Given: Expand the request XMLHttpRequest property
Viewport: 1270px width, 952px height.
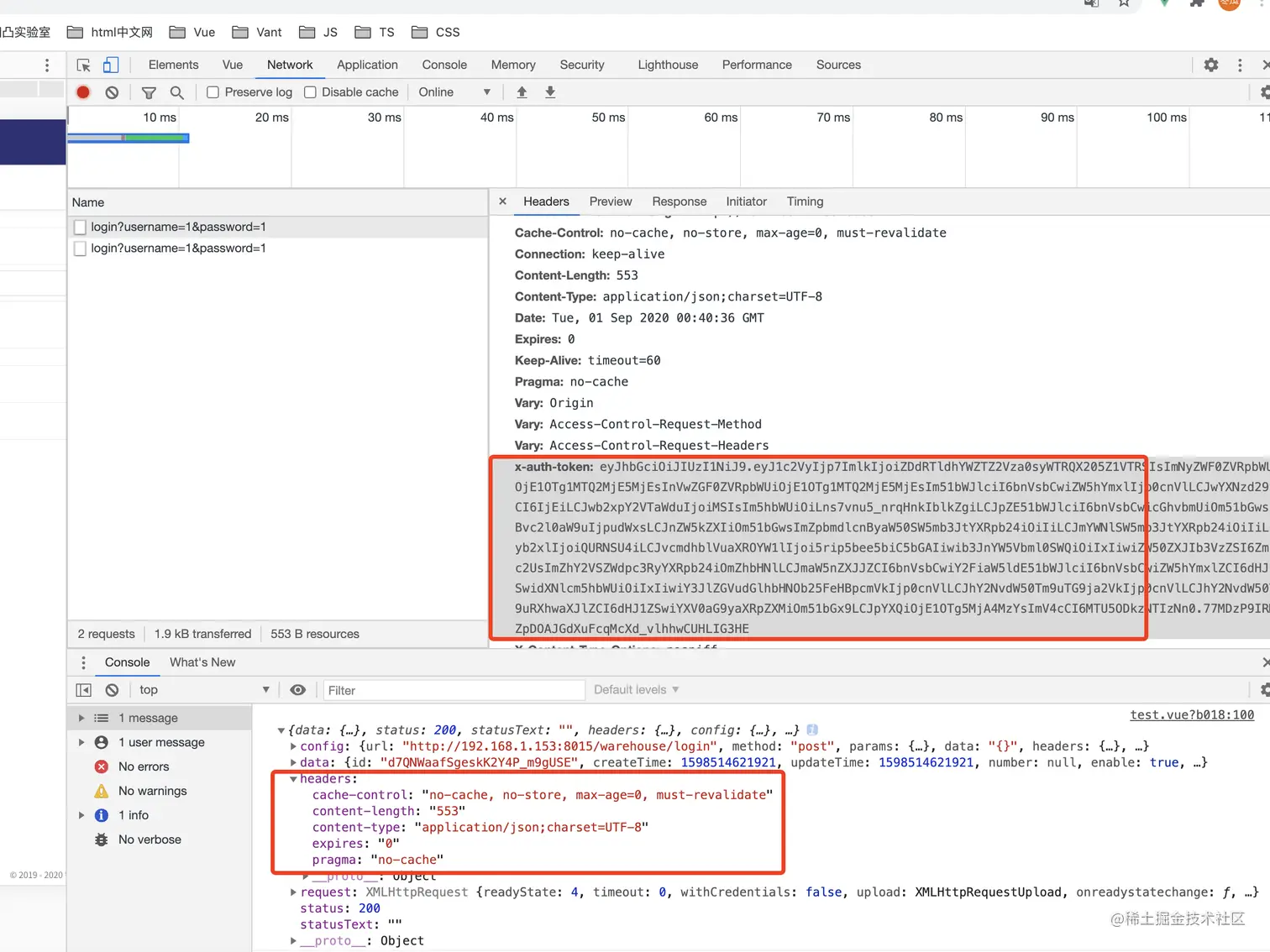Looking at the screenshot, I should coord(293,893).
